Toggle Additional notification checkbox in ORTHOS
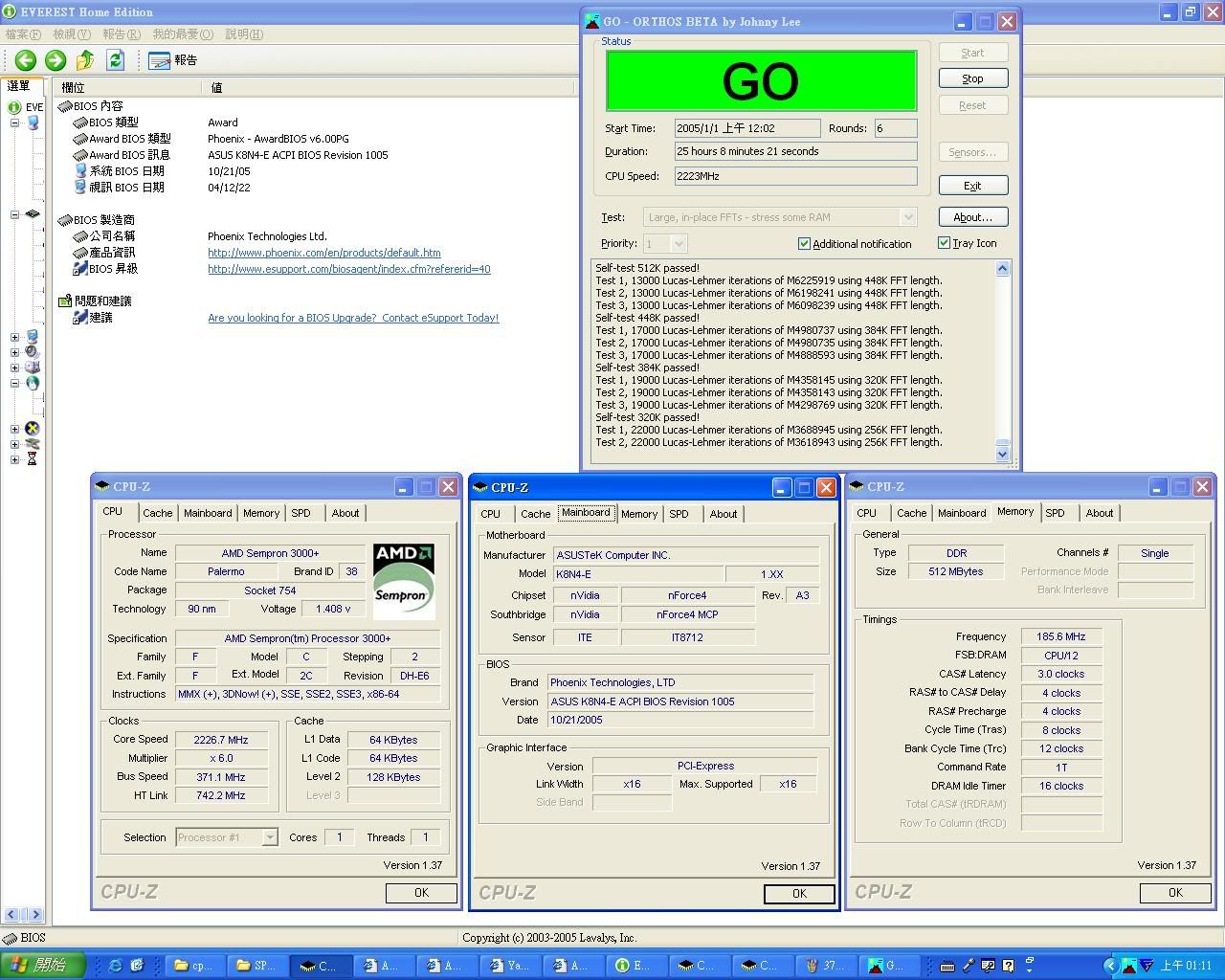The height and width of the screenshot is (980, 1225). click(804, 244)
